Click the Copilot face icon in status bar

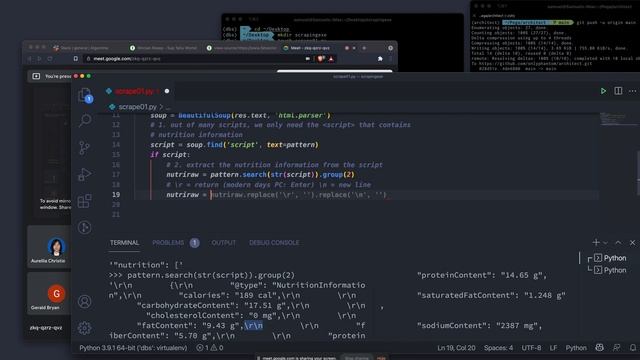click(x=599, y=348)
